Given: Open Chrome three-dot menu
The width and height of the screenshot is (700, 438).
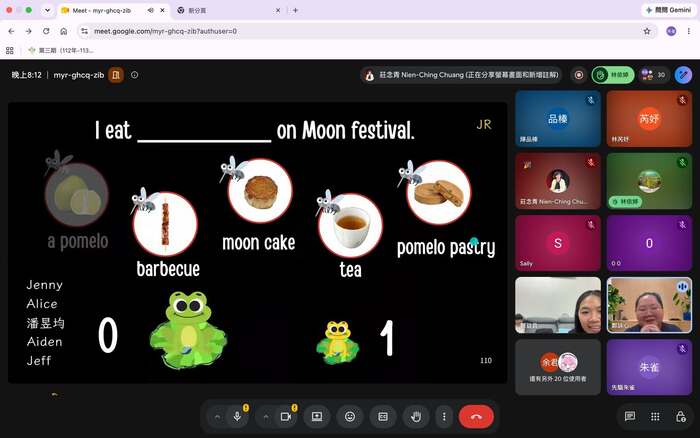Looking at the screenshot, I should [x=689, y=31].
